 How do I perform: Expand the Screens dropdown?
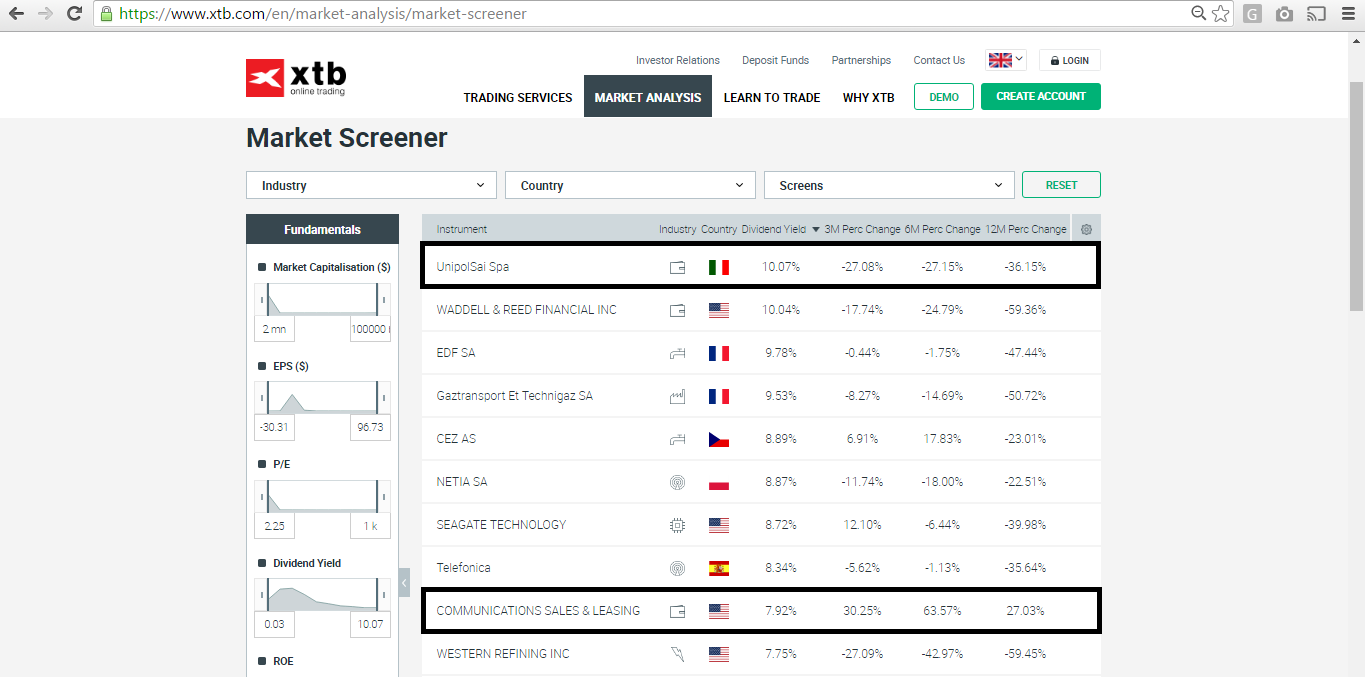tap(889, 185)
